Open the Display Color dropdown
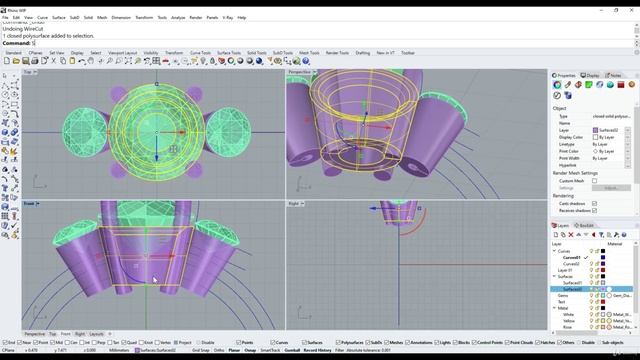Viewport: 640px width, 360px height. click(x=627, y=137)
